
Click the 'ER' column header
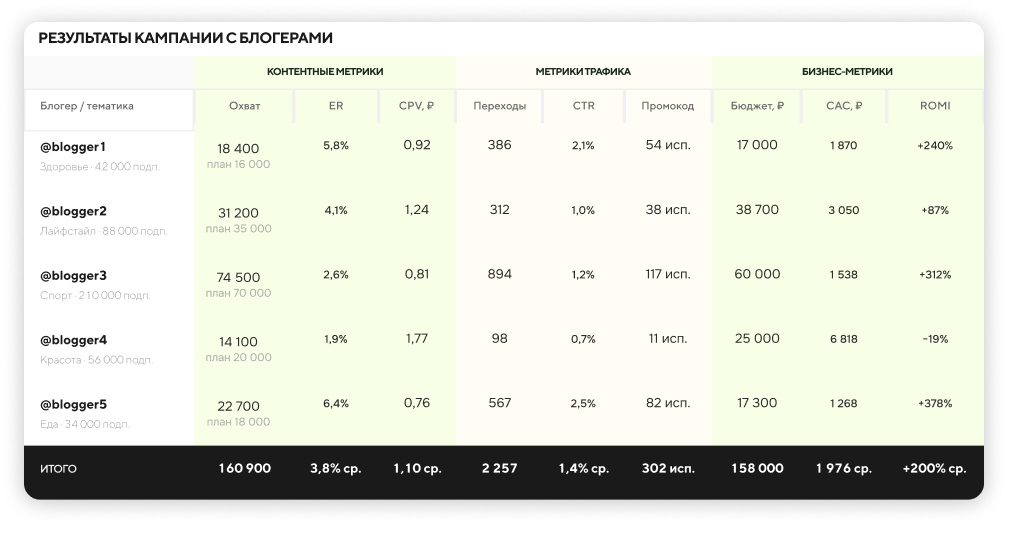point(336,106)
